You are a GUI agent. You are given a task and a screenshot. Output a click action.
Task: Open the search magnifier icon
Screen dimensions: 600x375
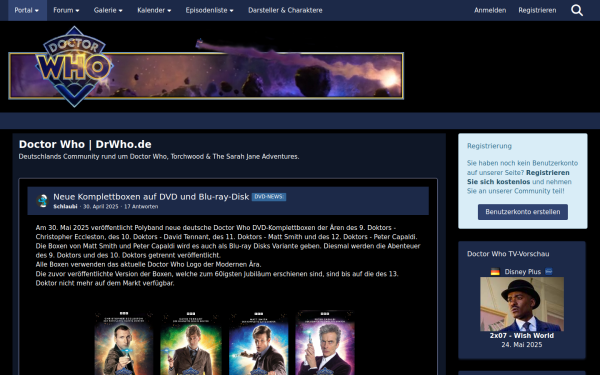(x=577, y=10)
